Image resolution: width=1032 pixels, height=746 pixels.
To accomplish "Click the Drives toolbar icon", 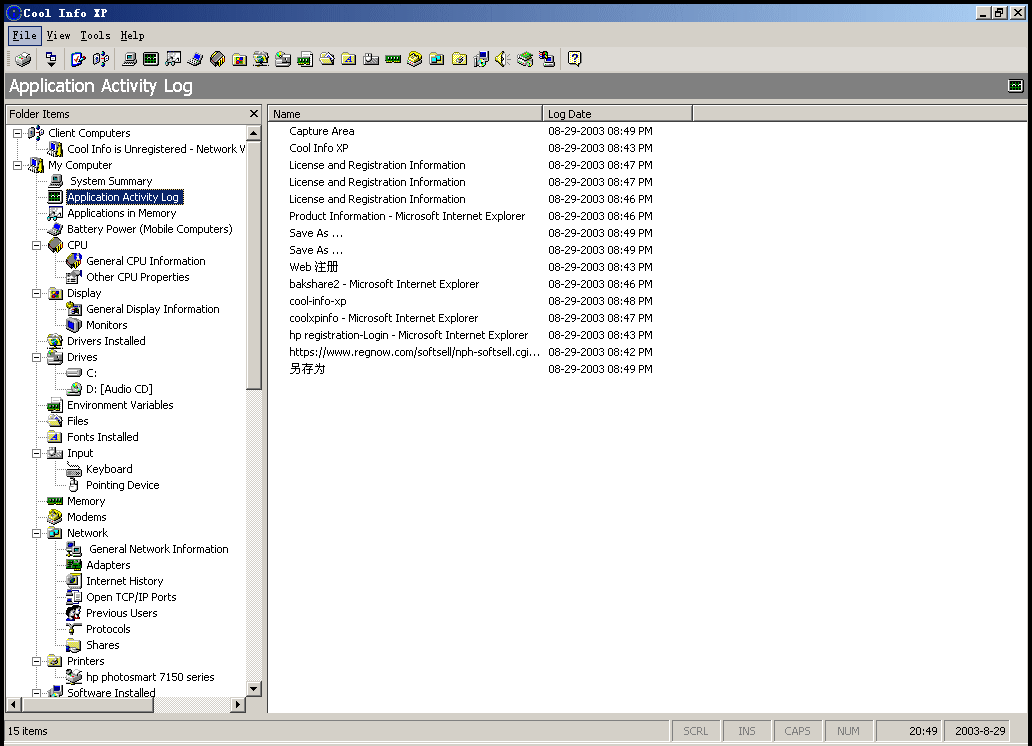I will [283, 59].
